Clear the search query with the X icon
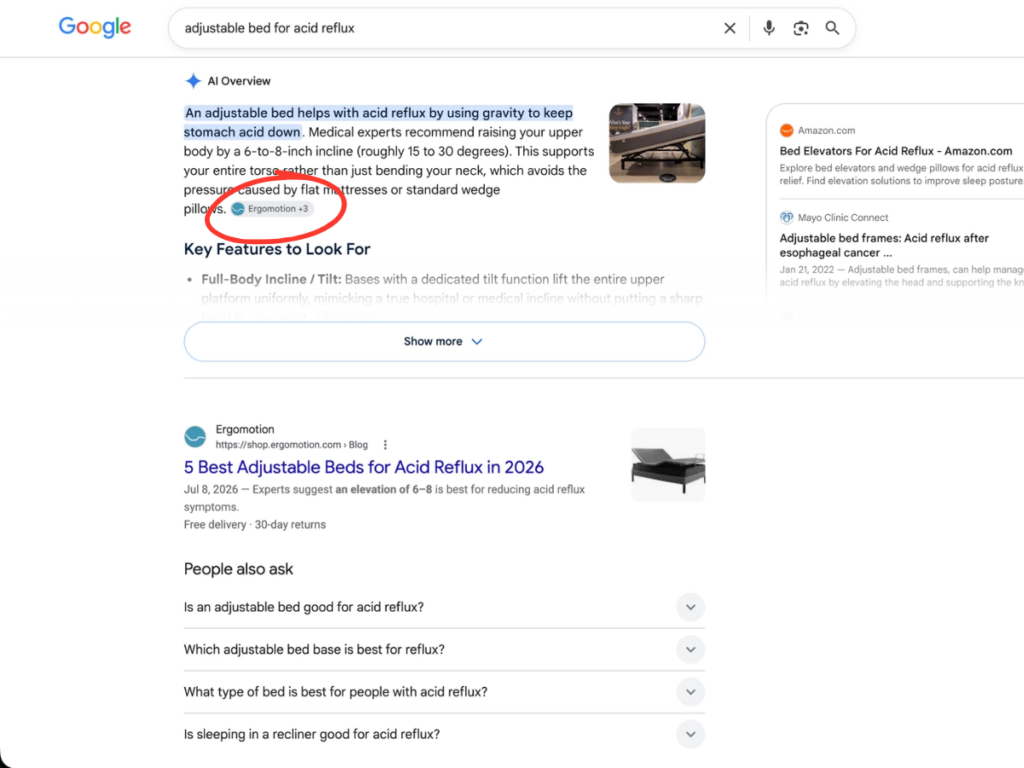 click(729, 28)
